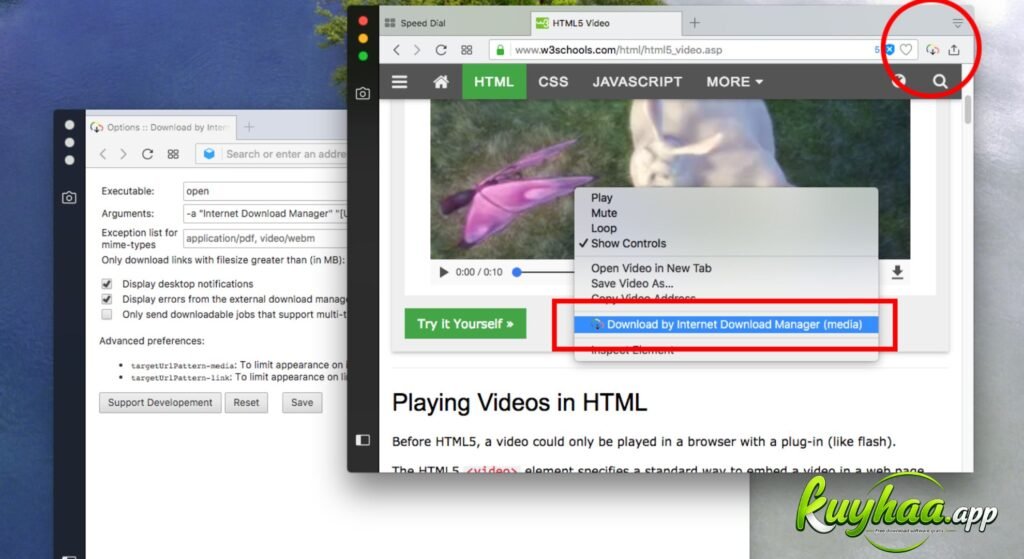Choose Loop from the context menu
This screenshot has width=1024, height=559.
726,228
